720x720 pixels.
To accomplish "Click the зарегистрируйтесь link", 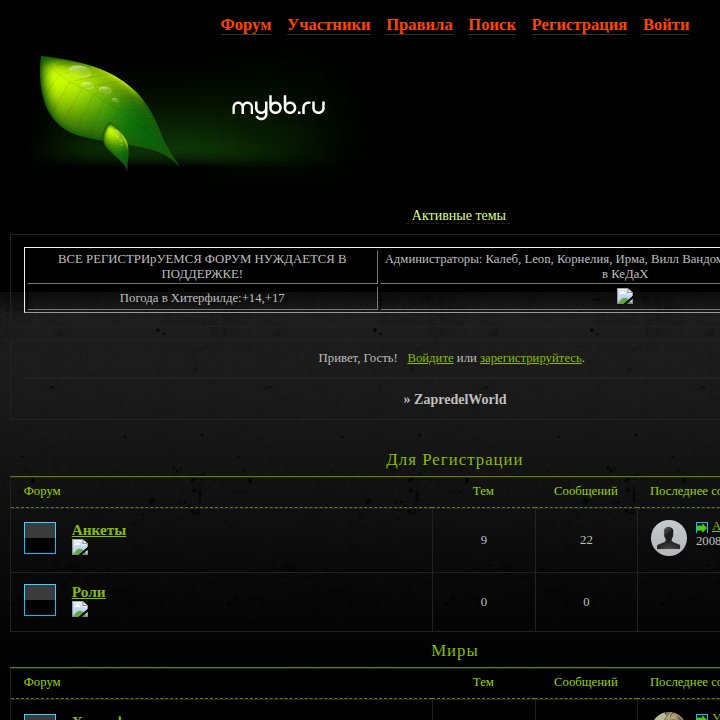I will point(531,358).
